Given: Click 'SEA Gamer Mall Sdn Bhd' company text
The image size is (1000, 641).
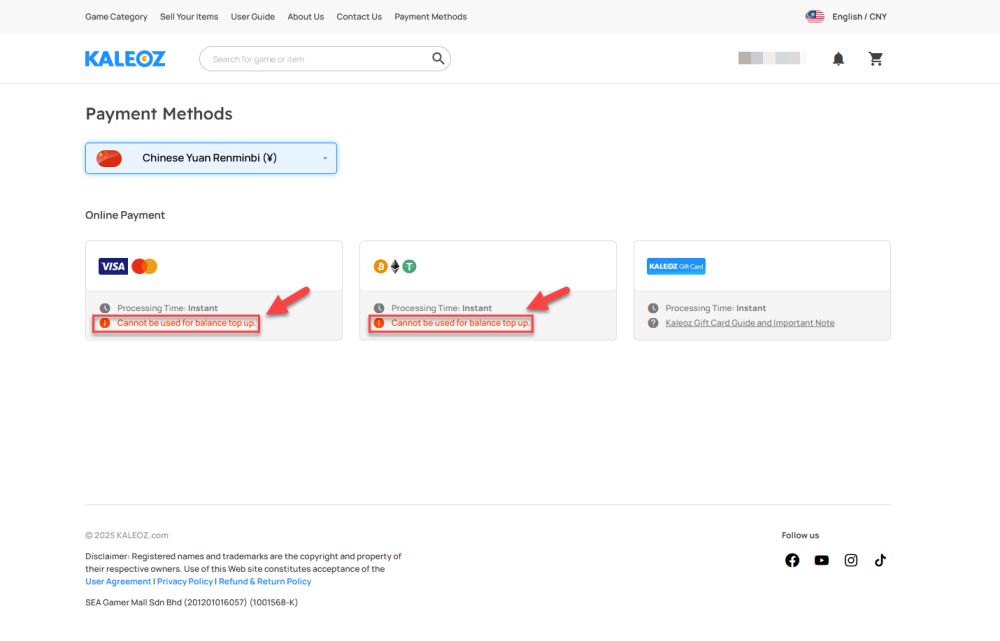Looking at the screenshot, I should [191, 602].
